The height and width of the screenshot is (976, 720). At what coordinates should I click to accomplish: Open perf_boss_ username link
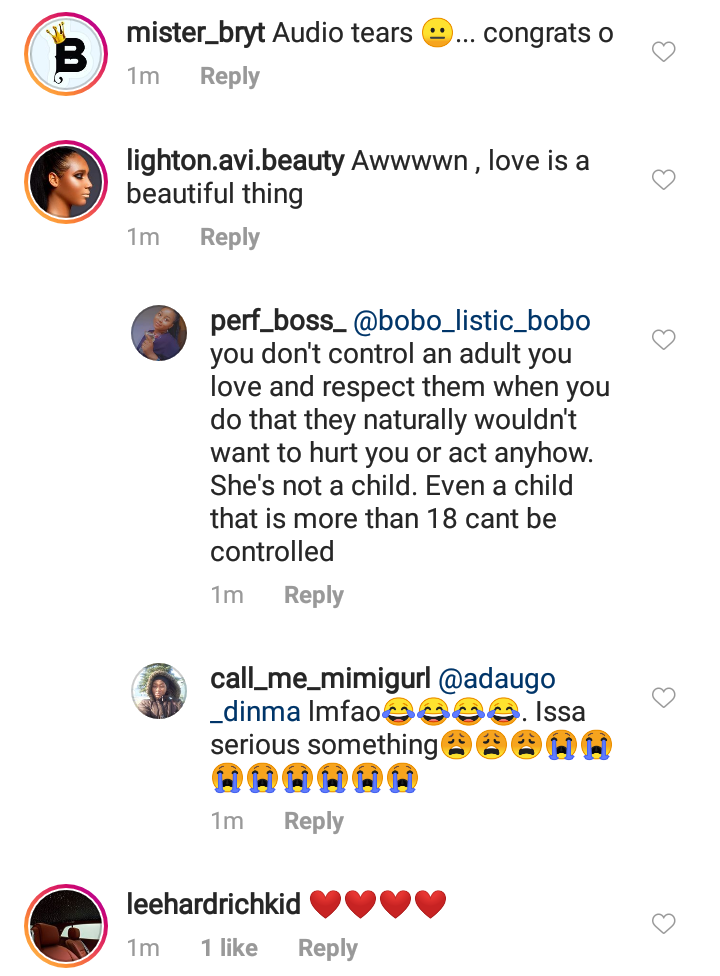tap(278, 322)
